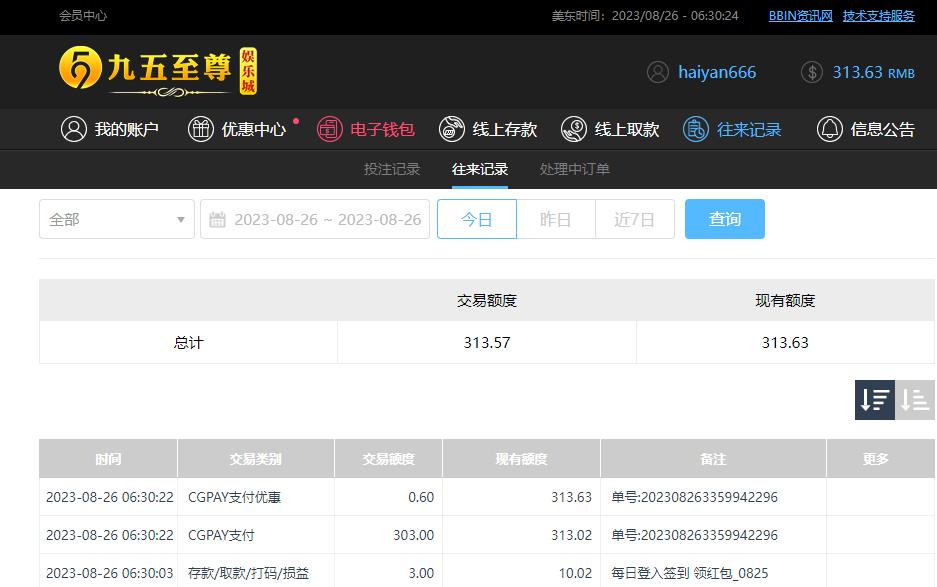This screenshot has height=587, width=937.
Task: Open 线上存款 menu label
Action: (x=505, y=129)
